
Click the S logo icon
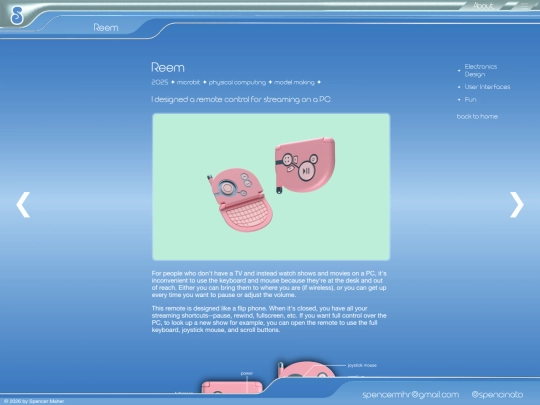click(17, 15)
